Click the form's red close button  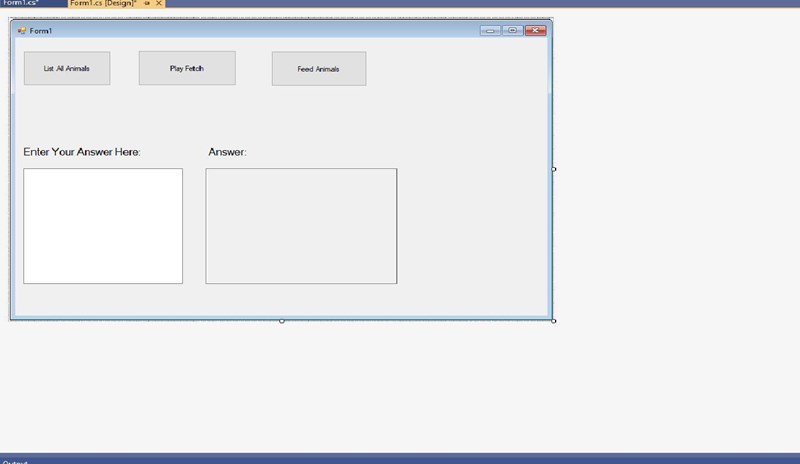[x=536, y=30]
